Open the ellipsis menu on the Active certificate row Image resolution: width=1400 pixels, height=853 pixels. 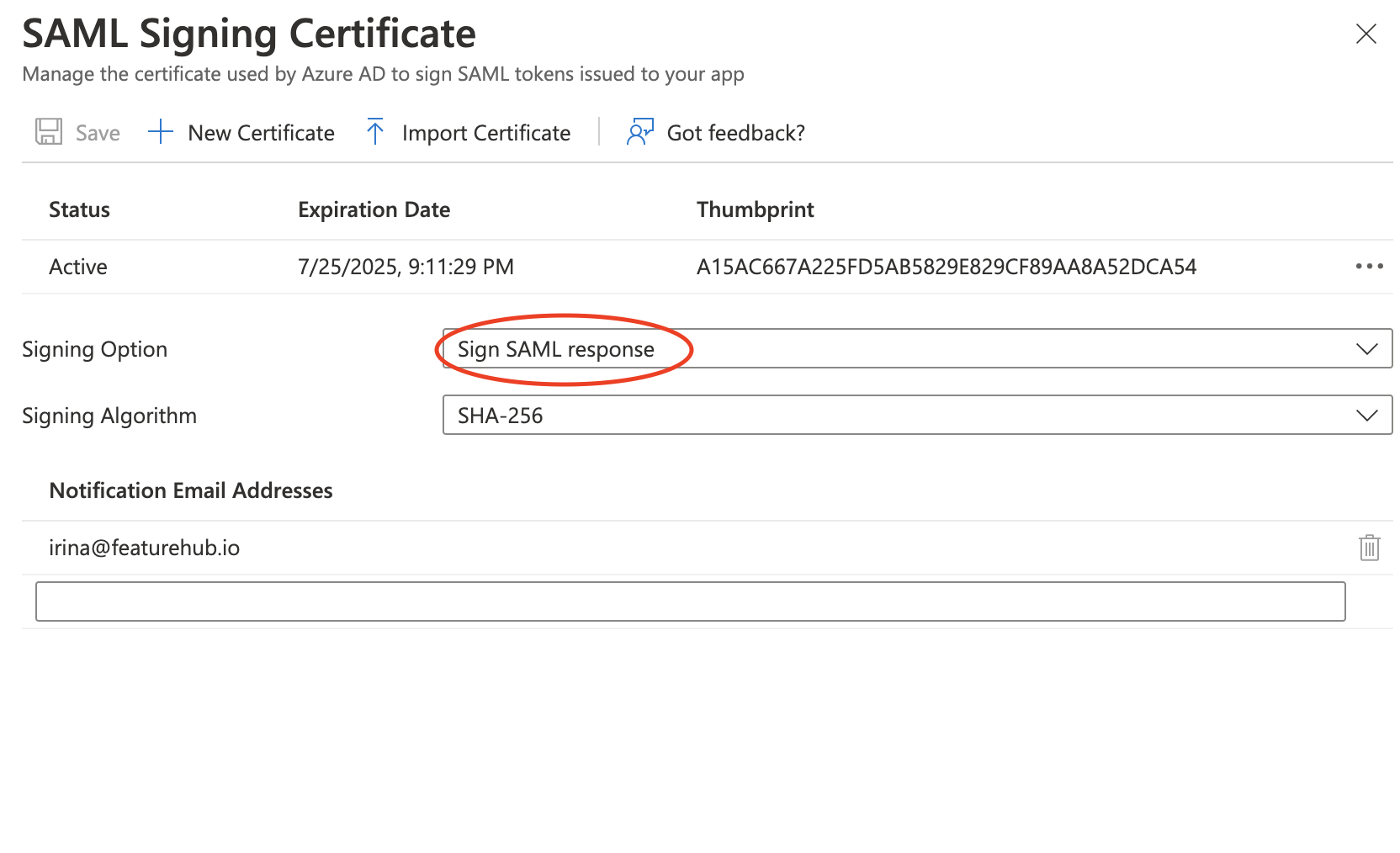(x=1370, y=267)
